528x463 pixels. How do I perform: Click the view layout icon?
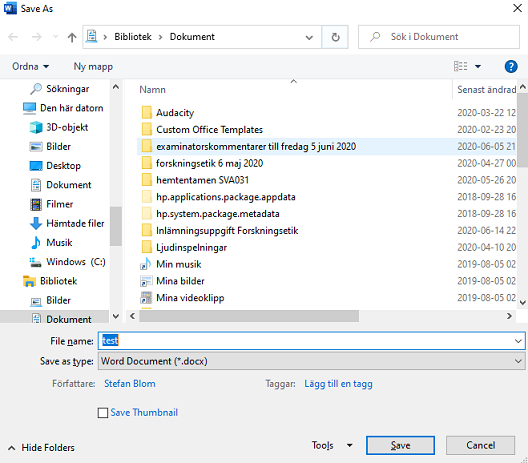(x=460, y=66)
